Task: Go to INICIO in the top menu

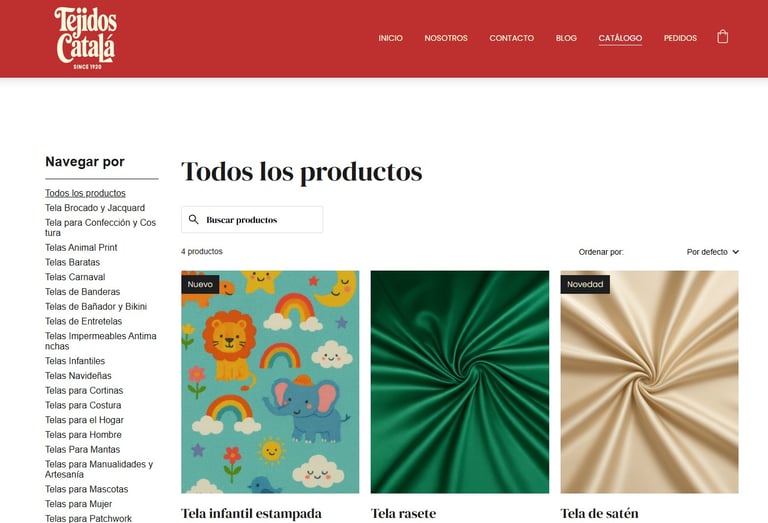Action: pos(390,38)
